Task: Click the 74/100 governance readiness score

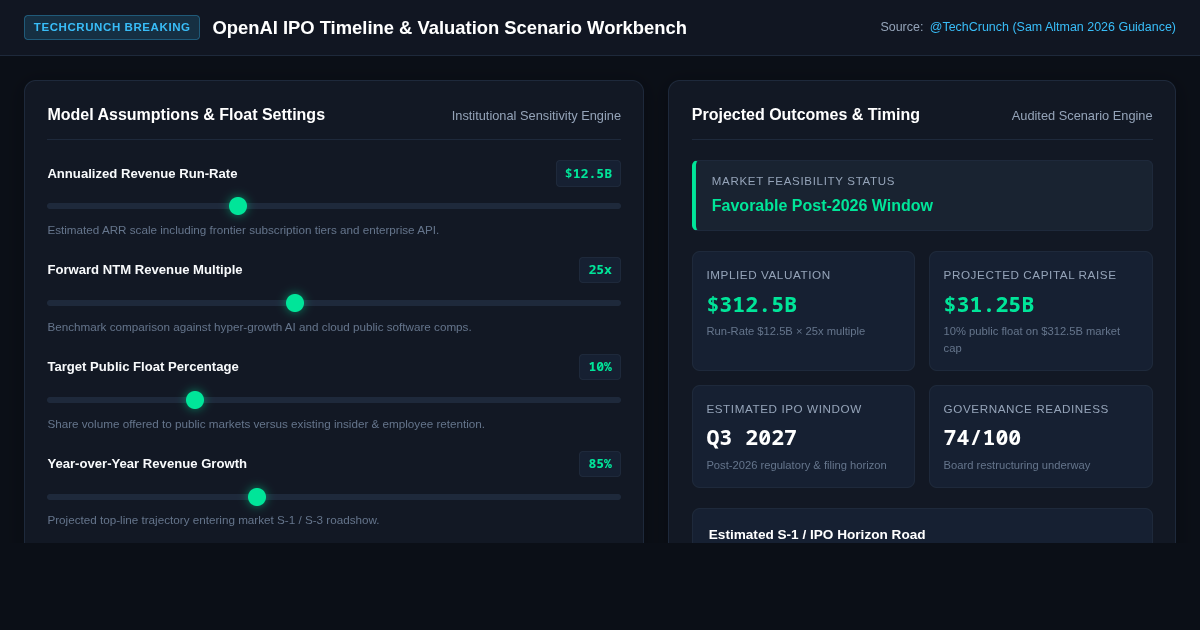Action: point(982,438)
